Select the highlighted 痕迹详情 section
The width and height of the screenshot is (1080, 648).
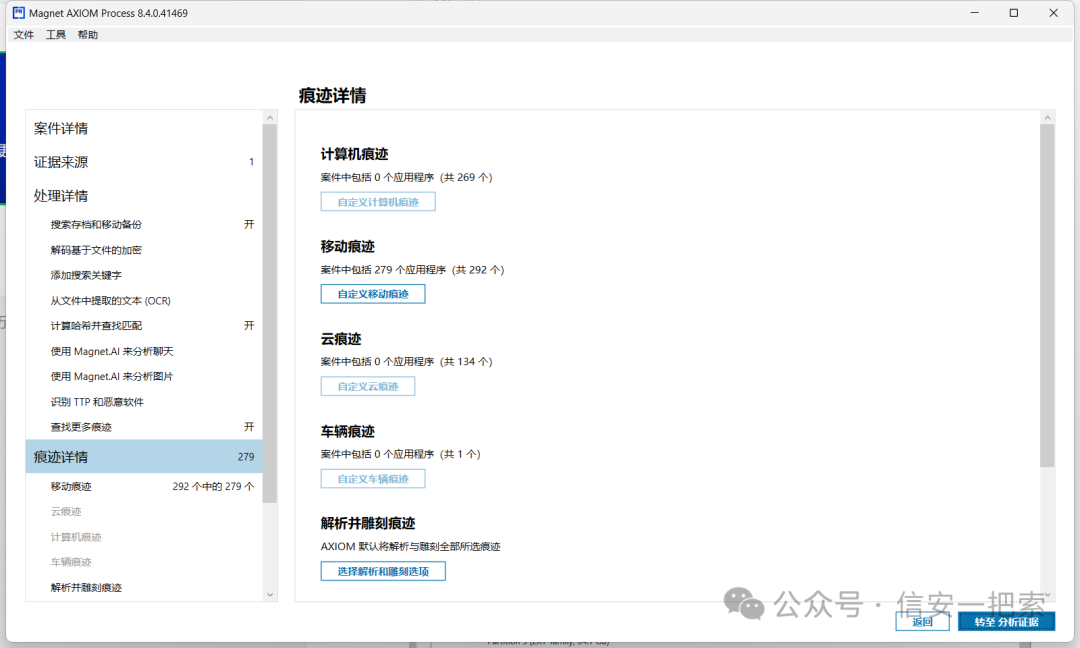[x=144, y=457]
